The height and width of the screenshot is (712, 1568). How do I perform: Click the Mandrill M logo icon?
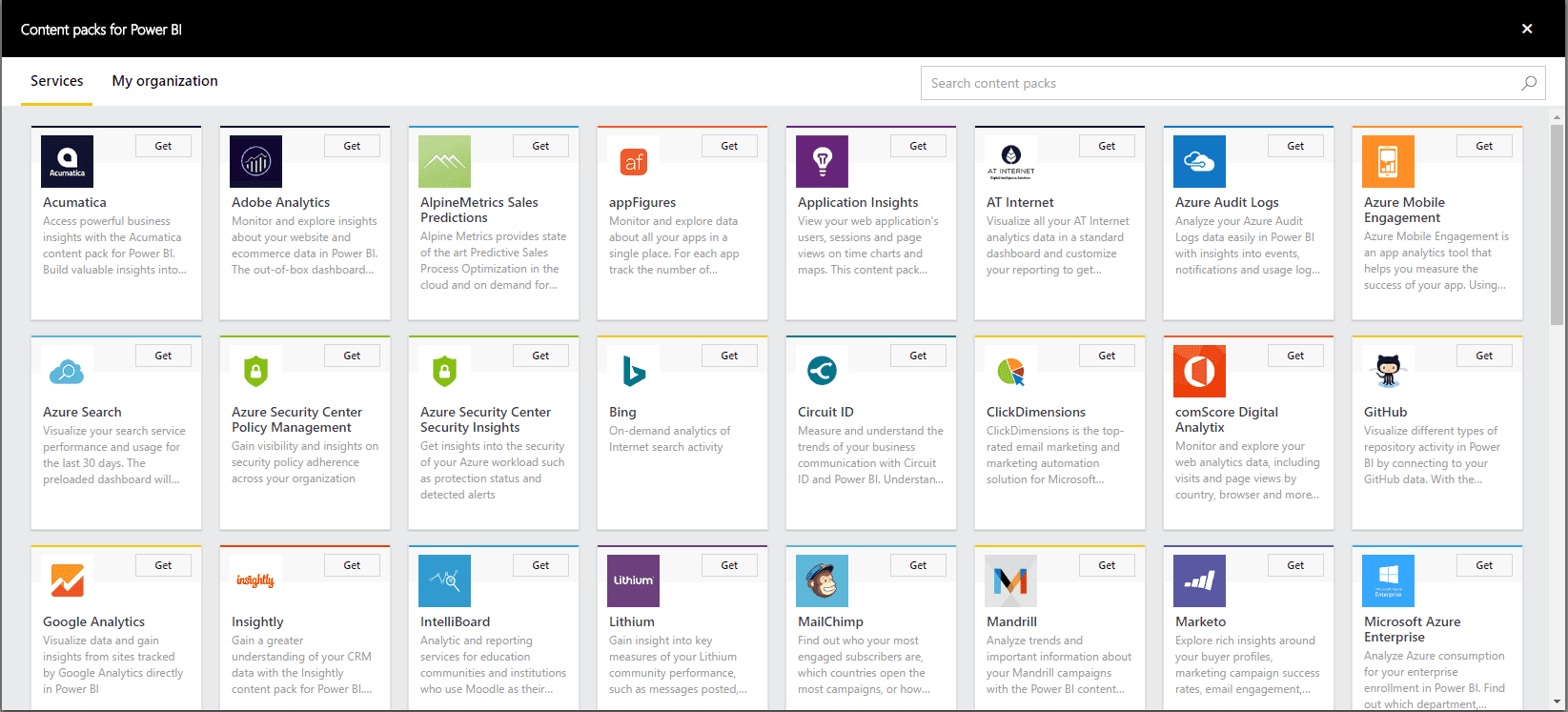coord(1010,580)
